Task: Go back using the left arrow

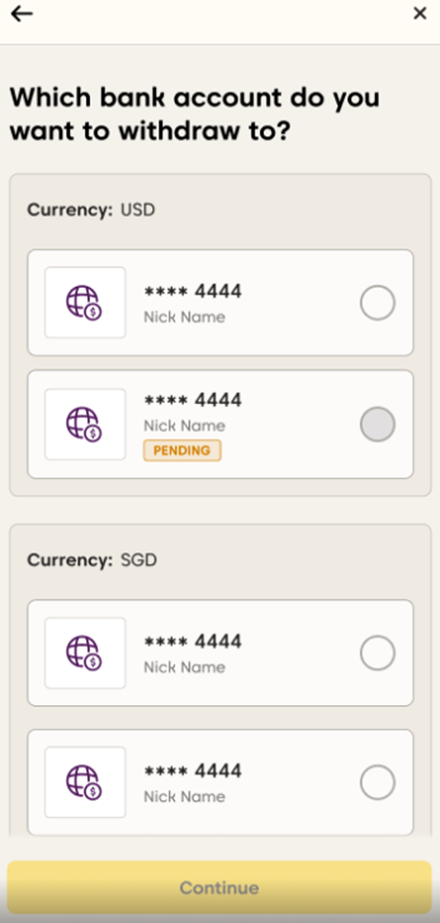Action: click(x=22, y=14)
